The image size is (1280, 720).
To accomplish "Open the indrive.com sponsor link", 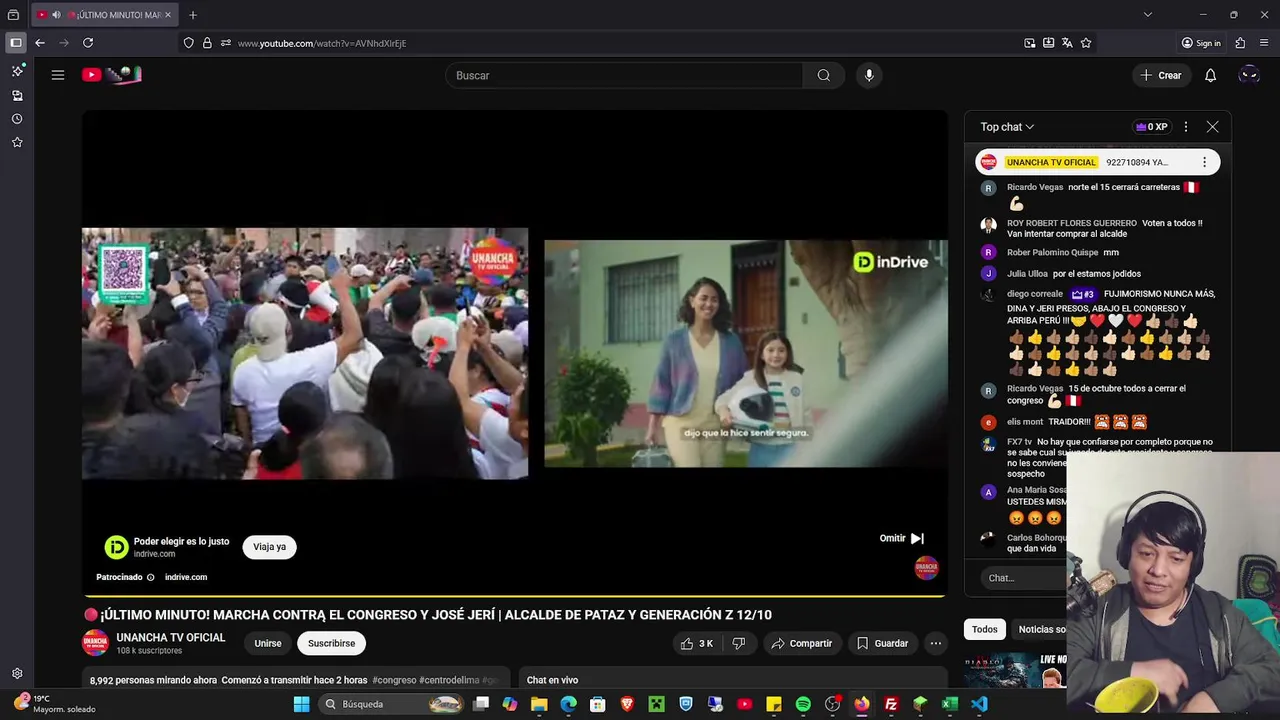I will [x=186, y=577].
